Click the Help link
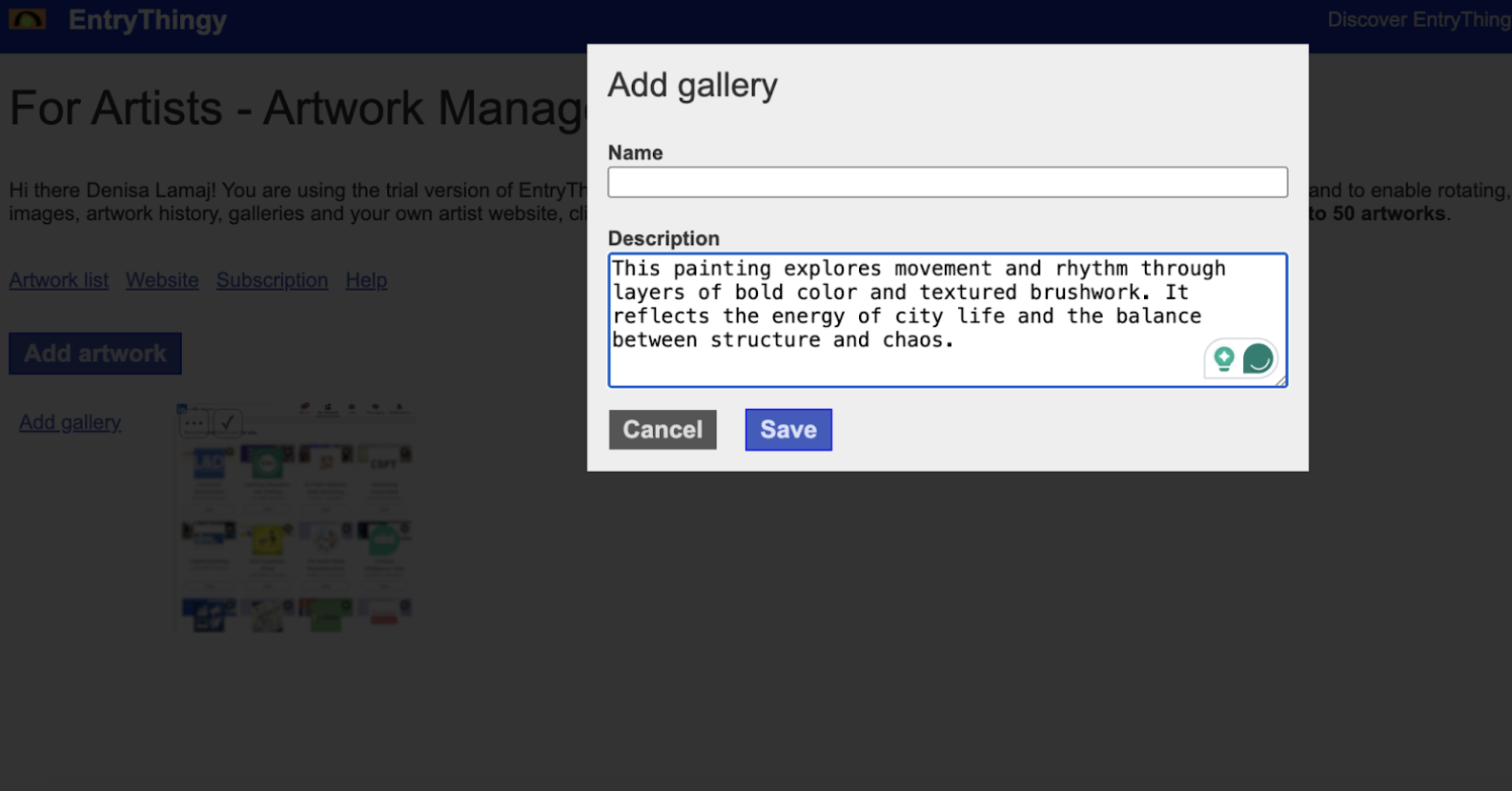The width and height of the screenshot is (1512, 791). [x=366, y=280]
